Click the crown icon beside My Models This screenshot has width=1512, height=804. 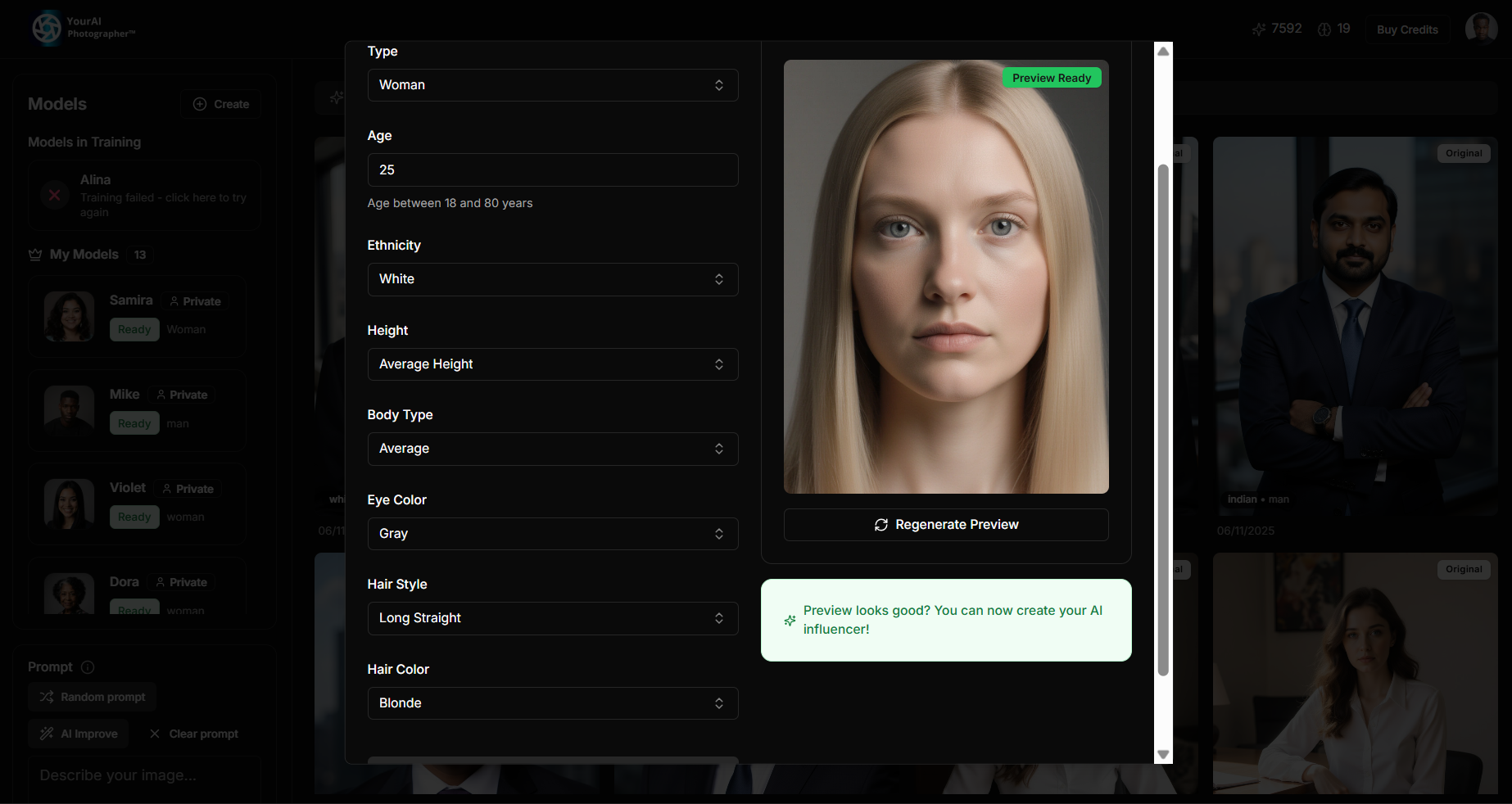34,255
